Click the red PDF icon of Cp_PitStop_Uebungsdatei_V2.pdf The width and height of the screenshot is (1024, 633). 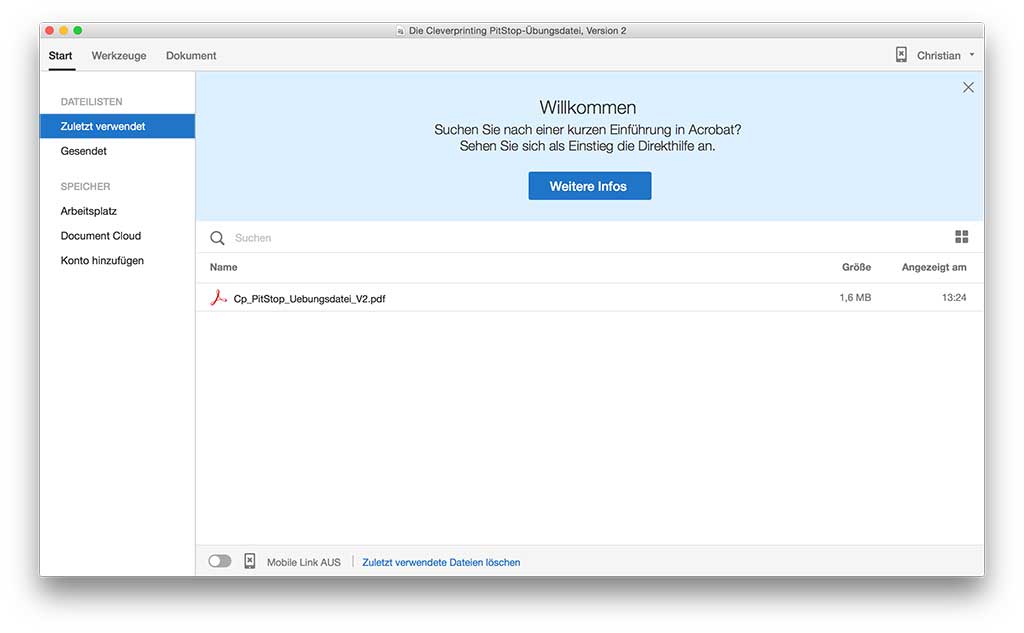coord(218,298)
